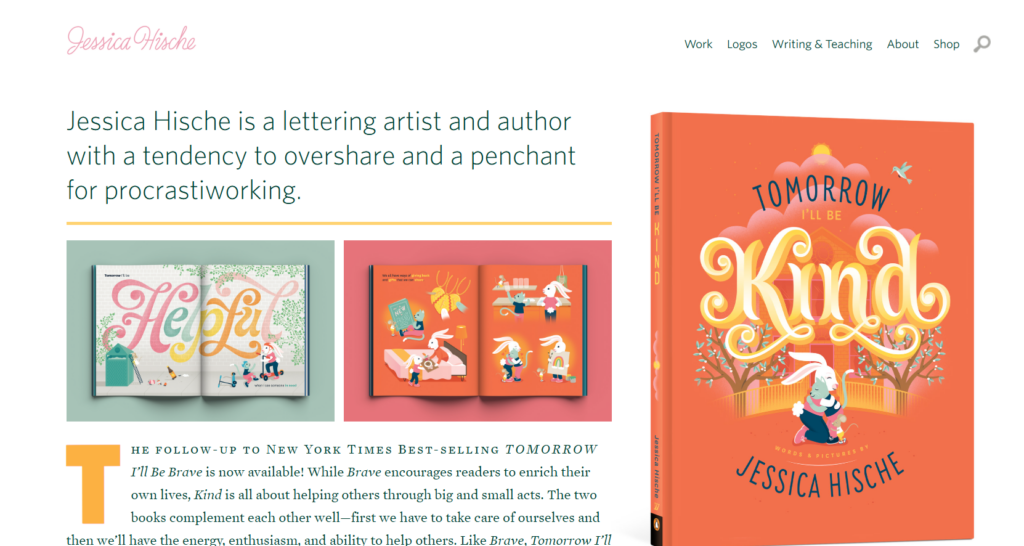Click the Jessica Hische name on the book cover
Image resolution: width=1024 pixels, height=546 pixels.
[x=820, y=474]
